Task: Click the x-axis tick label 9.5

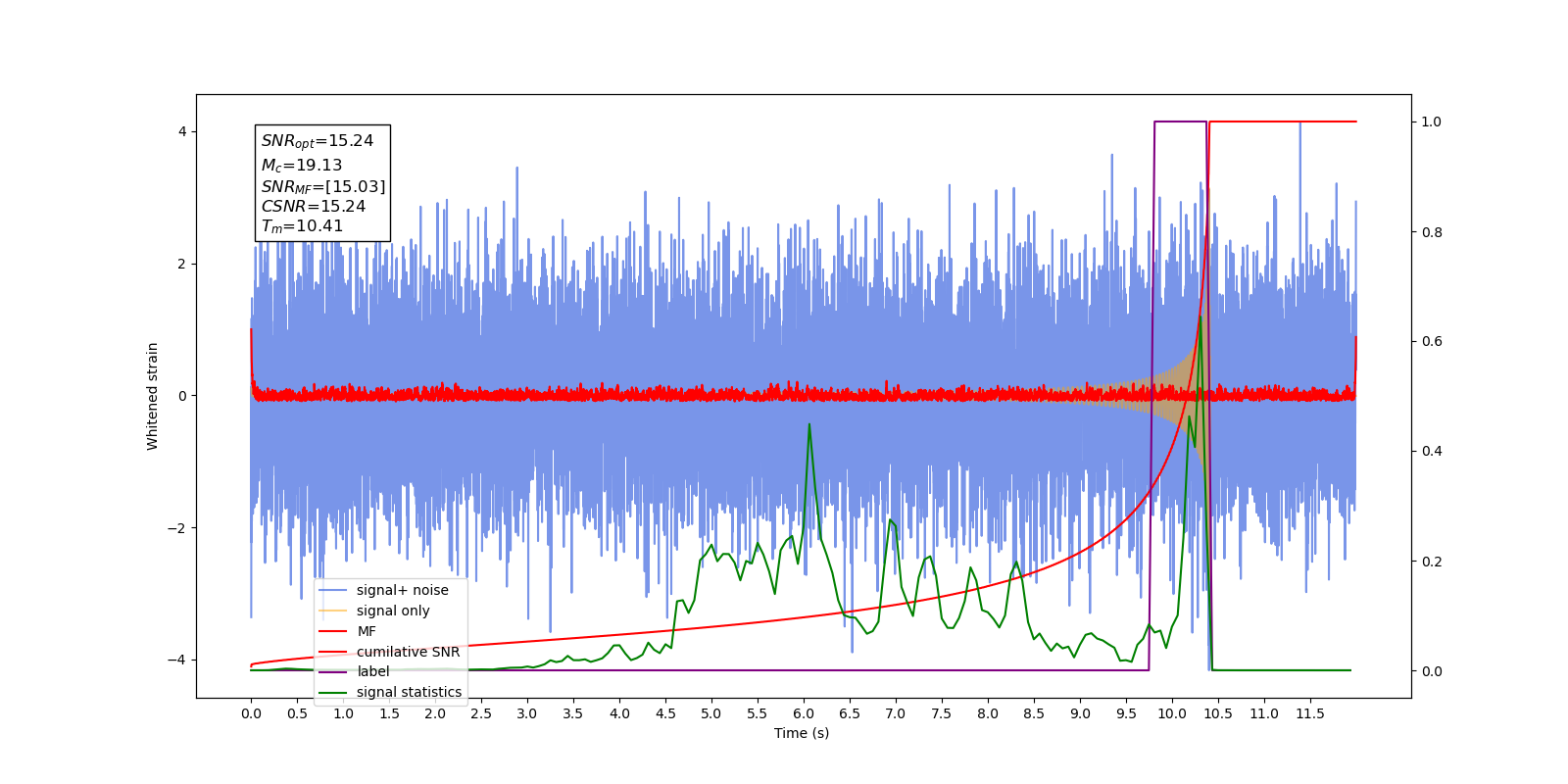Action: (x=1126, y=713)
